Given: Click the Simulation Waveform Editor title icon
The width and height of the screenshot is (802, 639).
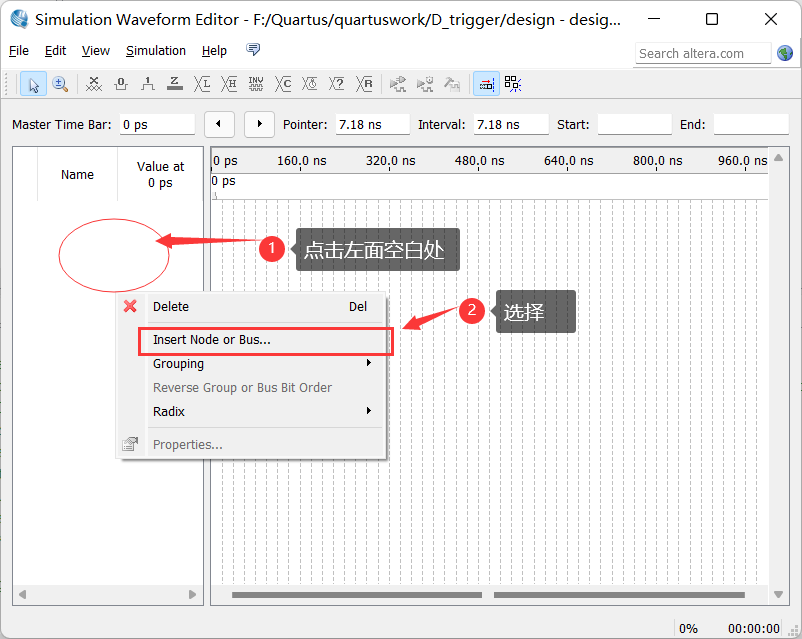Looking at the screenshot, I should [x=19, y=19].
